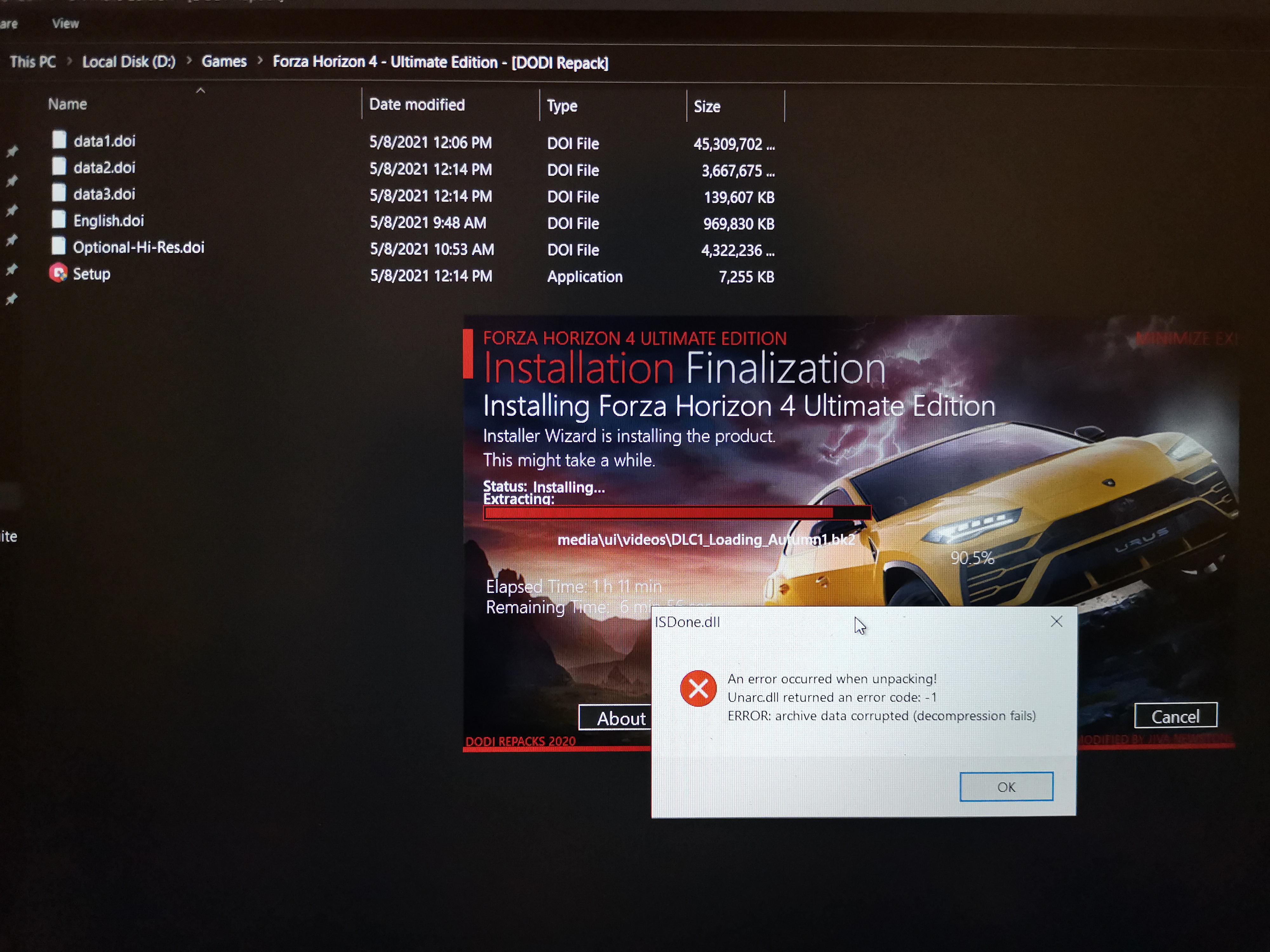Click the 969,830 KB size value

tap(739, 224)
